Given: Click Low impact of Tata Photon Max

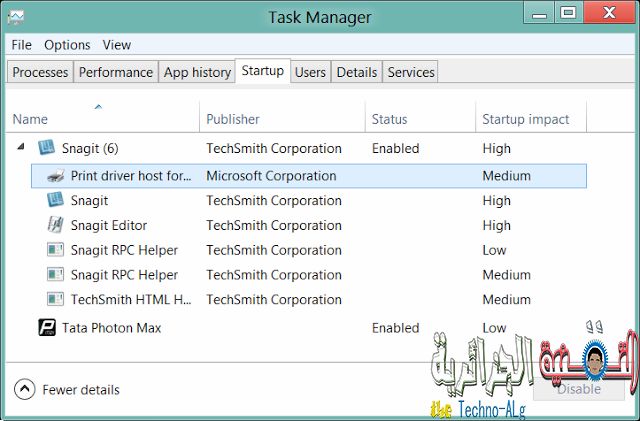Looking at the screenshot, I should [x=494, y=328].
